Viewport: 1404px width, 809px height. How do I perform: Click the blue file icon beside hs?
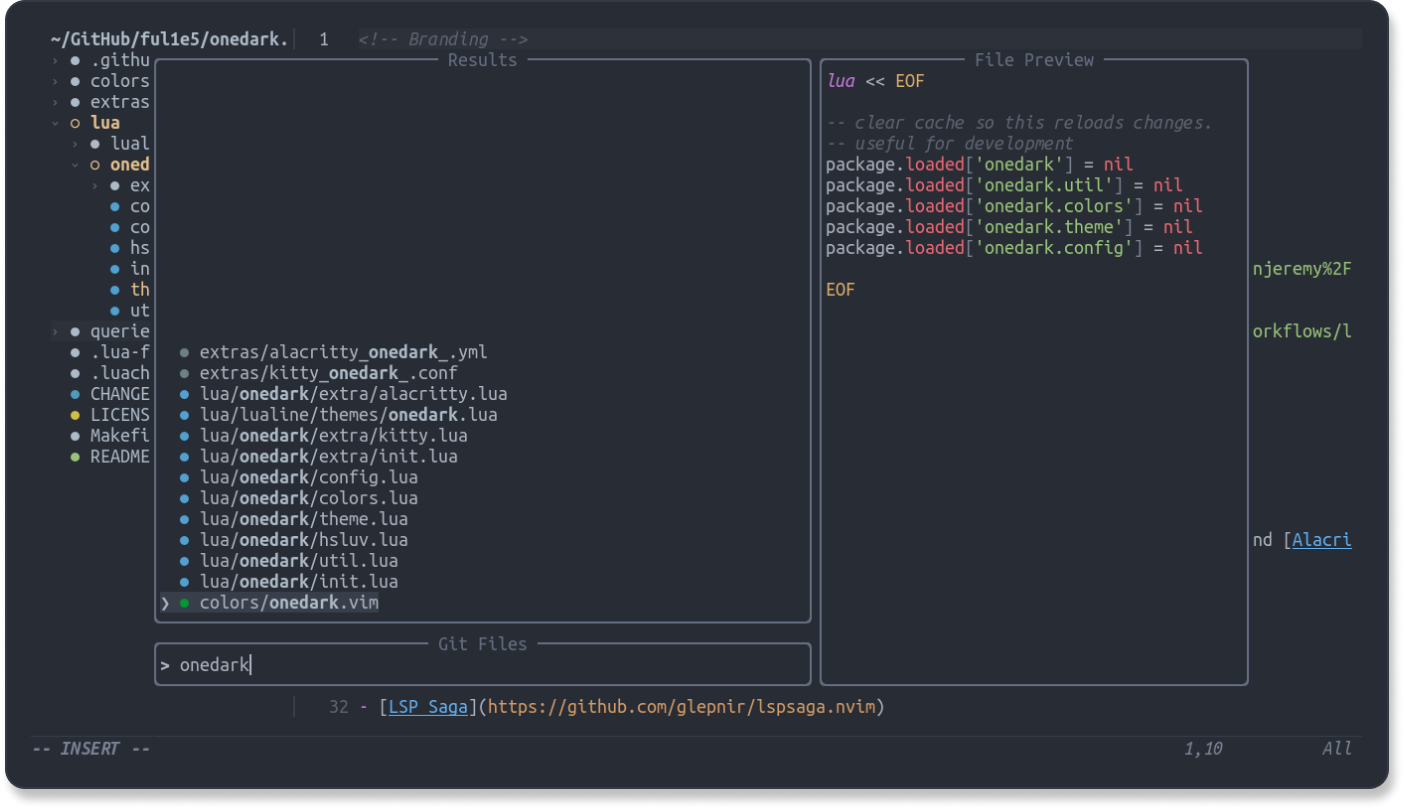tap(115, 248)
